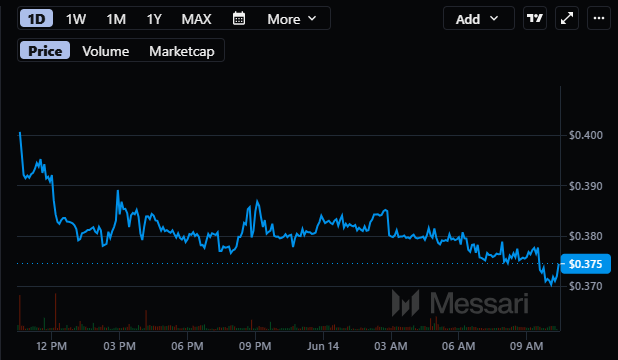Image resolution: width=618 pixels, height=360 pixels.
Task: Select the Price chart tab
Action: (45, 50)
